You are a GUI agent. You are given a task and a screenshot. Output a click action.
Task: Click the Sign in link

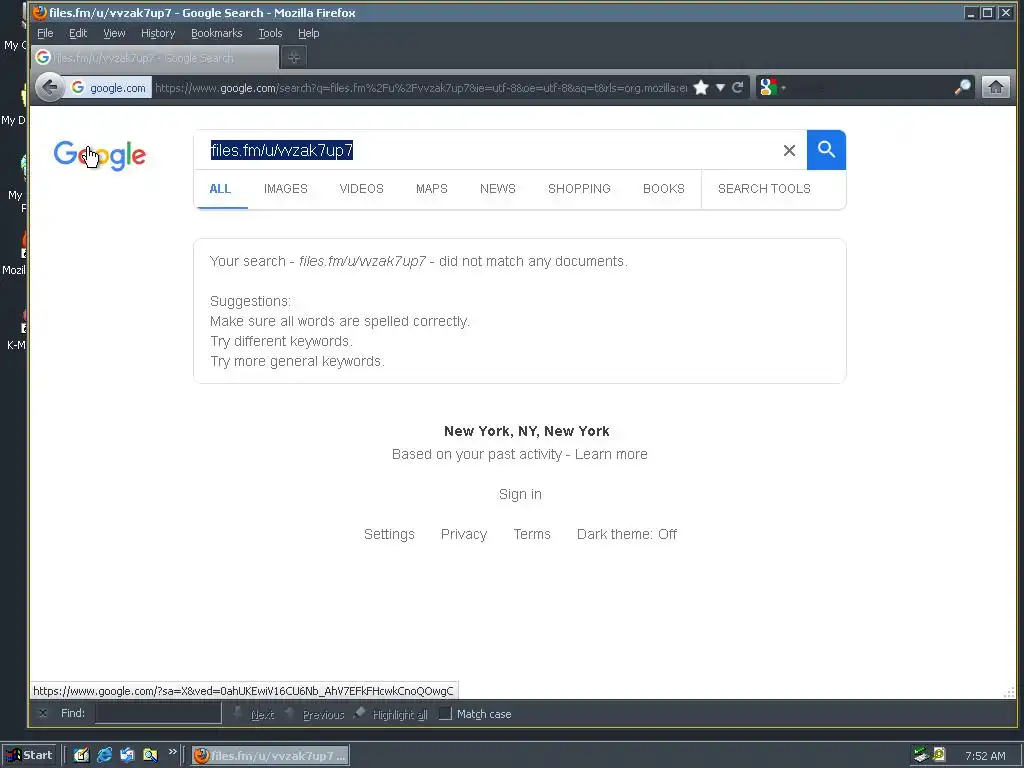click(x=520, y=494)
